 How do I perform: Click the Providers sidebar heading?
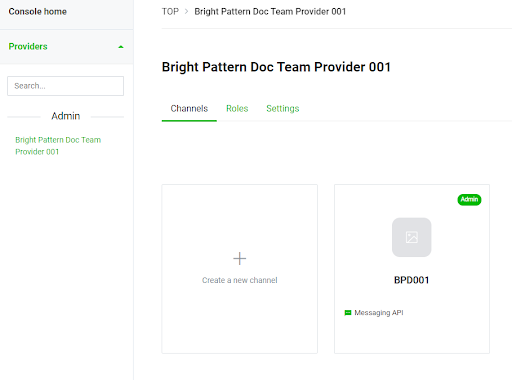click(x=28, y=46)
